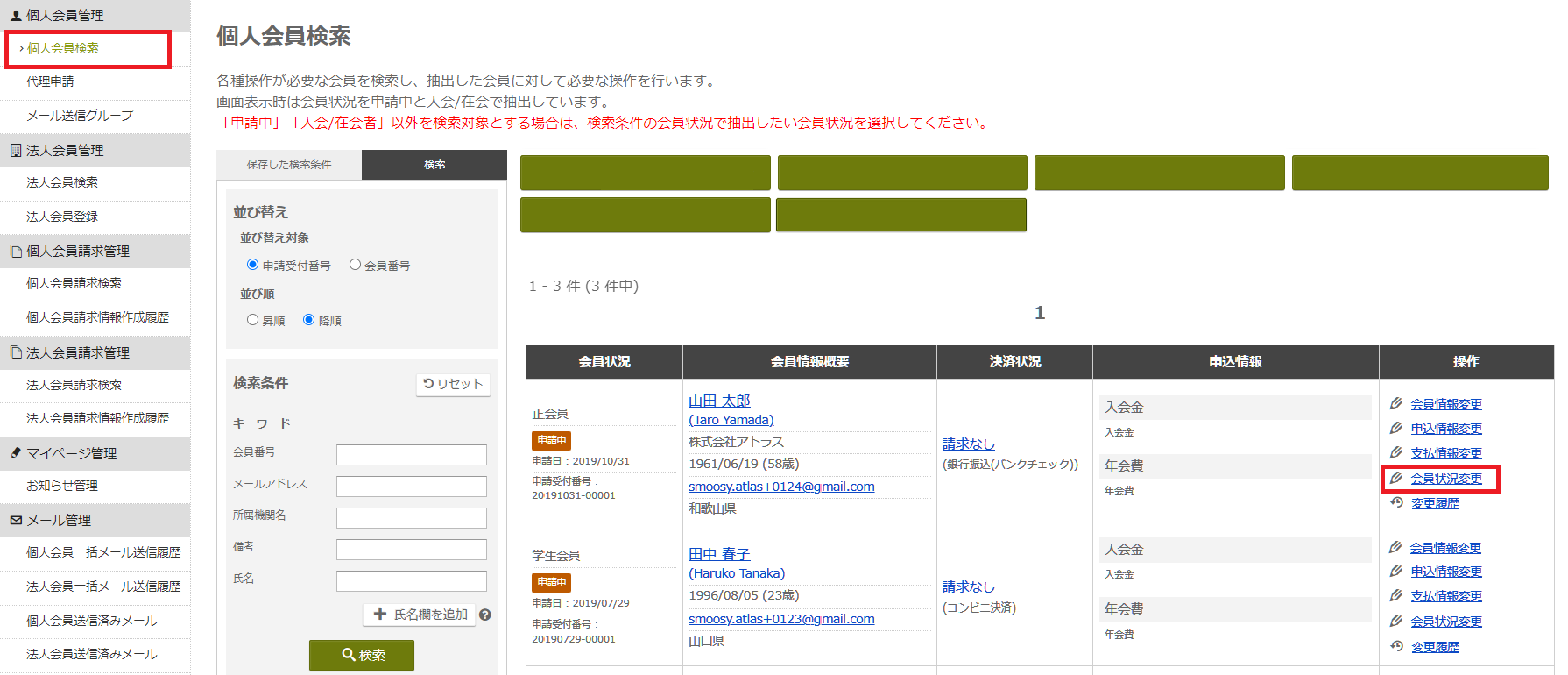The image size is (1568, 675).
Task: Switch to 保存した検索条件 tab
Action: tap(289, 165)
